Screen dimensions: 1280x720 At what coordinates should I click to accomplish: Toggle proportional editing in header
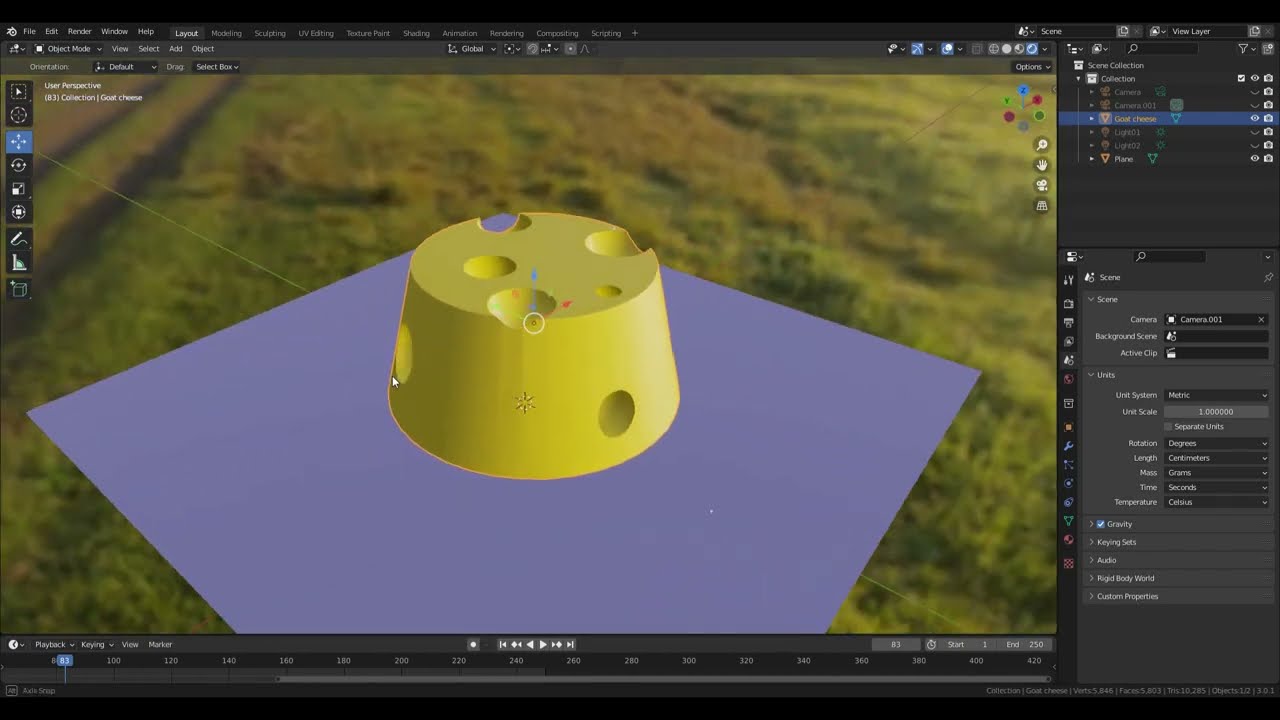[x=571, y=49]
